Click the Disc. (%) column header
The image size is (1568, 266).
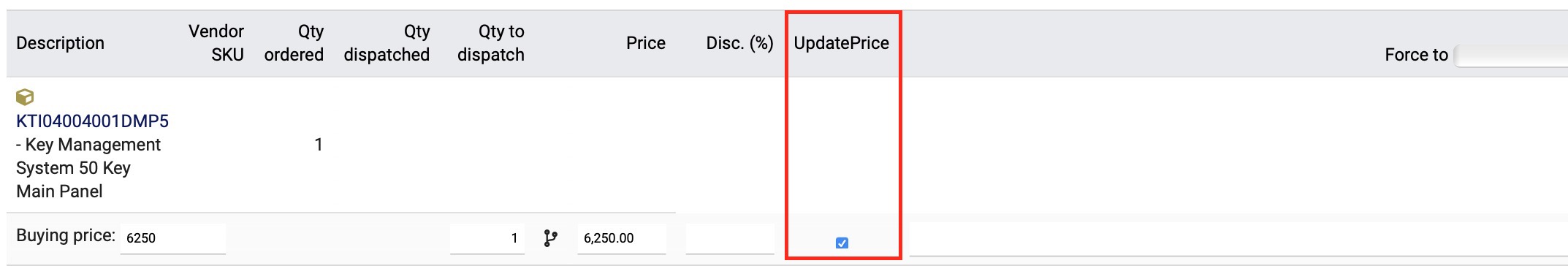(x=739, y=43)
